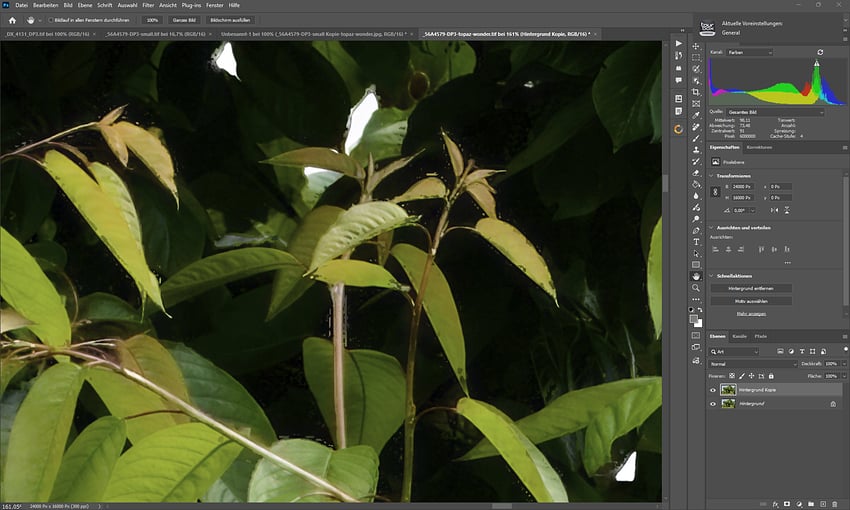Click the Home icon in options bar

pos(12,20)
